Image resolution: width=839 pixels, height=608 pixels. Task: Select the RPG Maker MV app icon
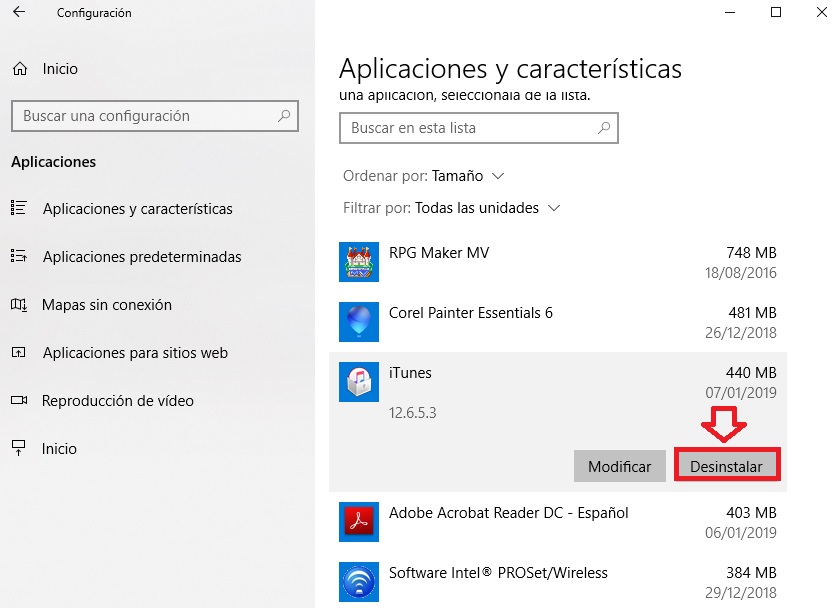(359, 262)
